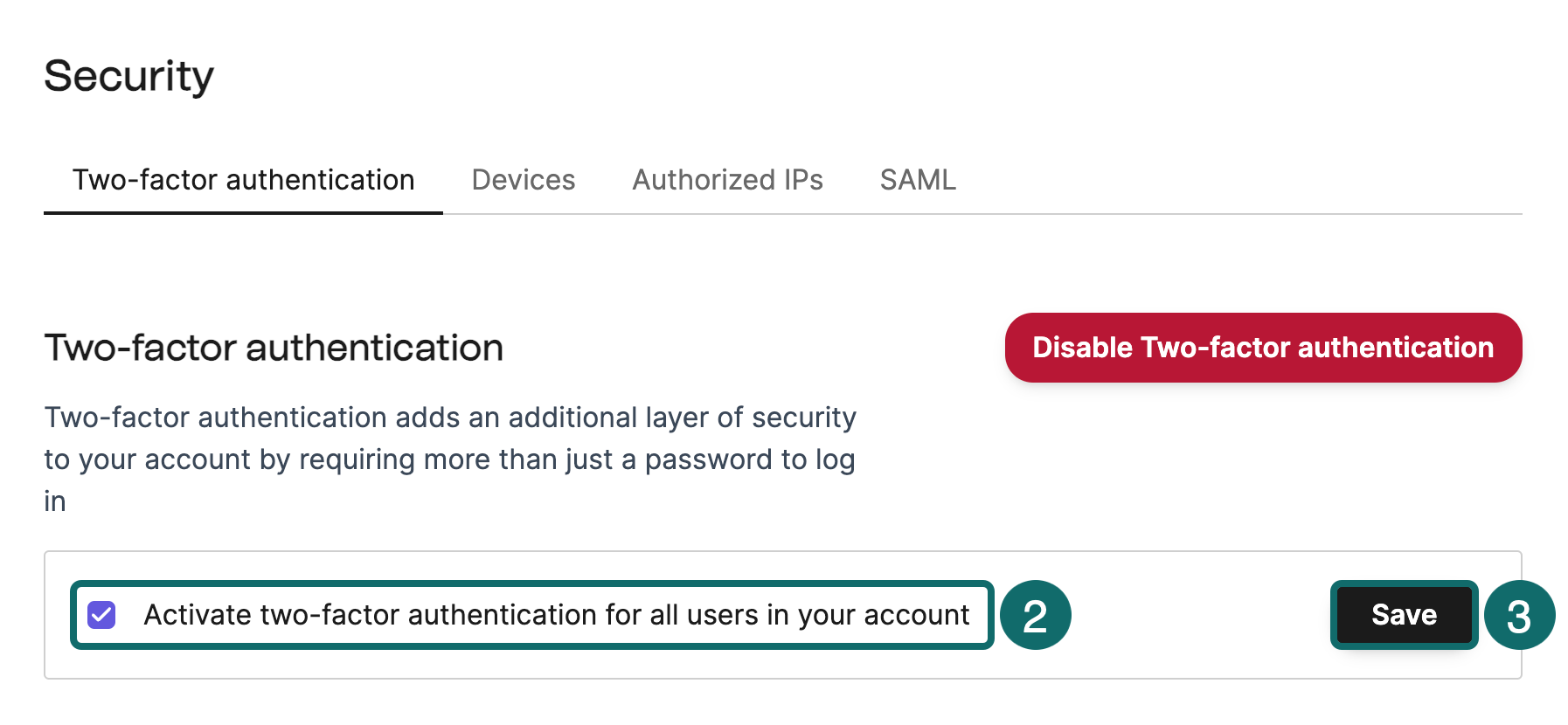Click the Save button

(1404, 615)
